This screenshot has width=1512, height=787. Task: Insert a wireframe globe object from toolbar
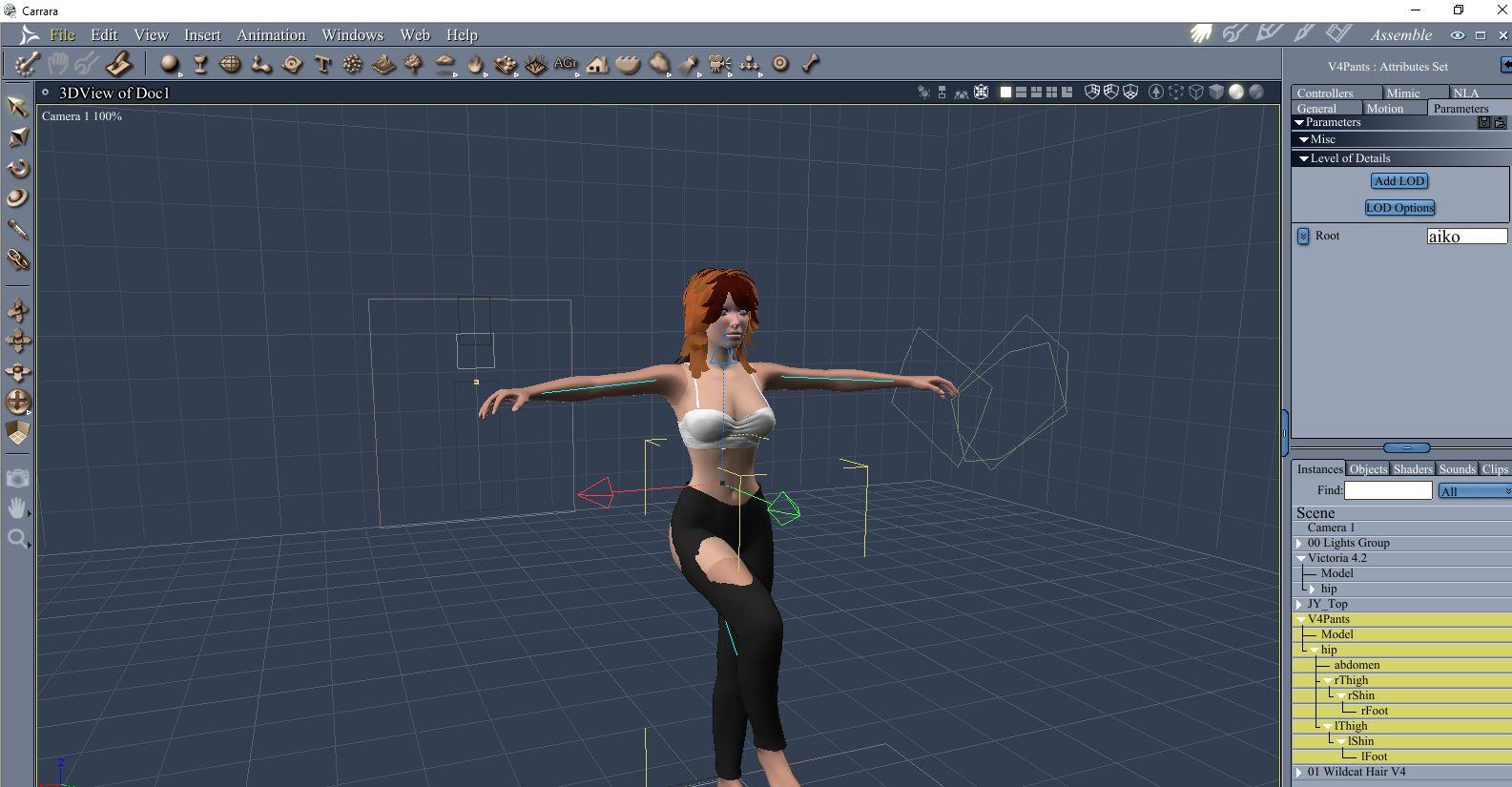pyautogui.click(x=230, y=64)
